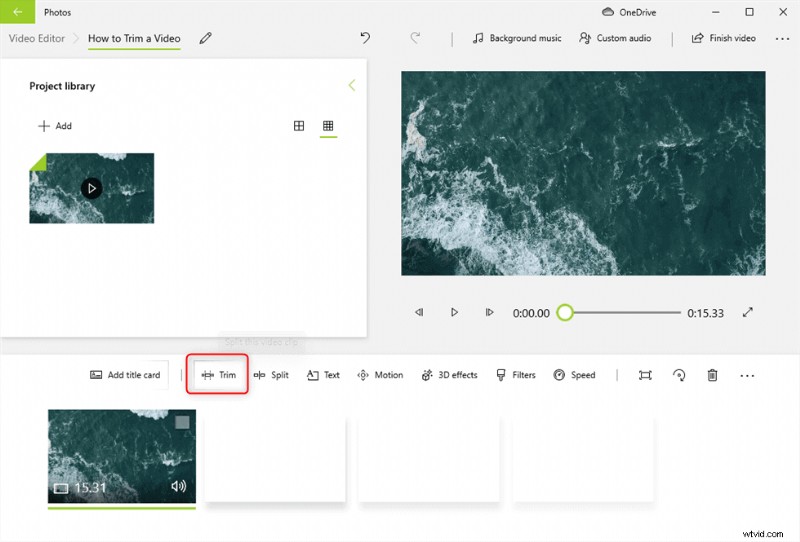Open OneDrive from the title bar
This screenshot has height=542, width=800.
[629, 12]
